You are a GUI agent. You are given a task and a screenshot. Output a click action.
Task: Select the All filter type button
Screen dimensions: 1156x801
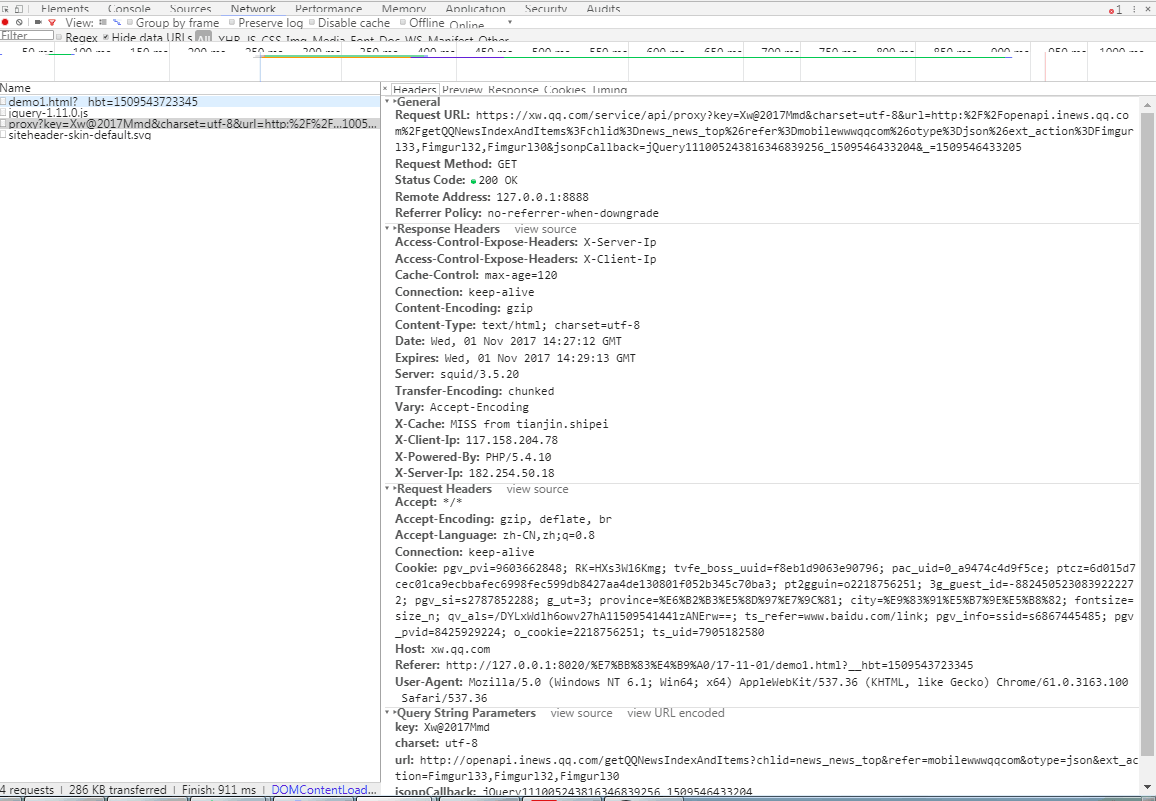click(203, 37)
